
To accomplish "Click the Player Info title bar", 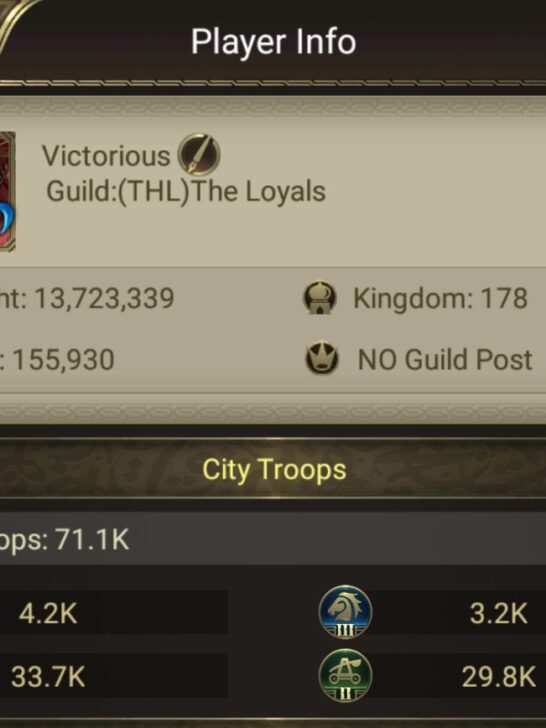I will pos(273,41).
